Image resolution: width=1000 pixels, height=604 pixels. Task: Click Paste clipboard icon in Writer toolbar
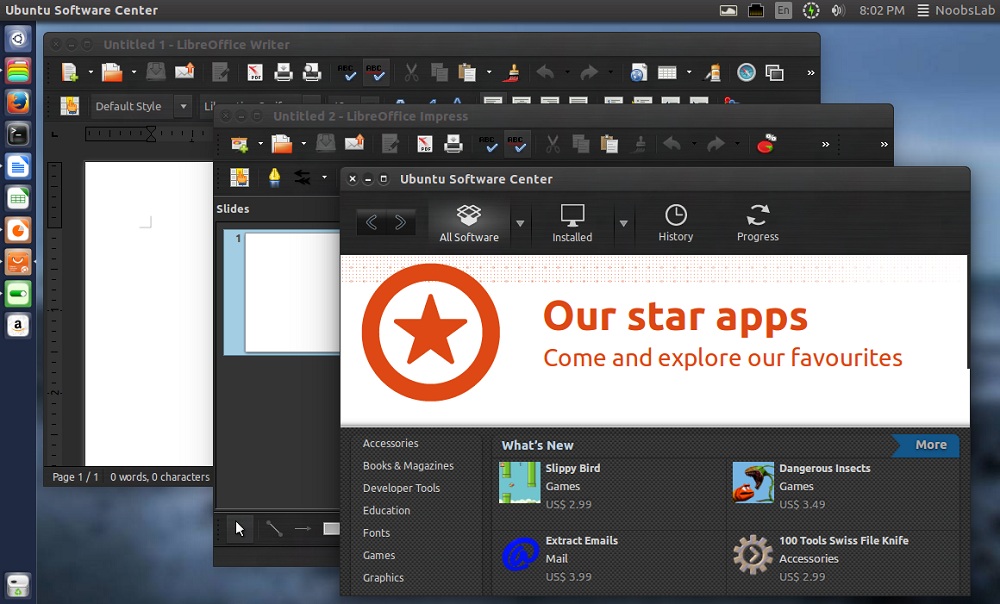click(x=467, y=72)
